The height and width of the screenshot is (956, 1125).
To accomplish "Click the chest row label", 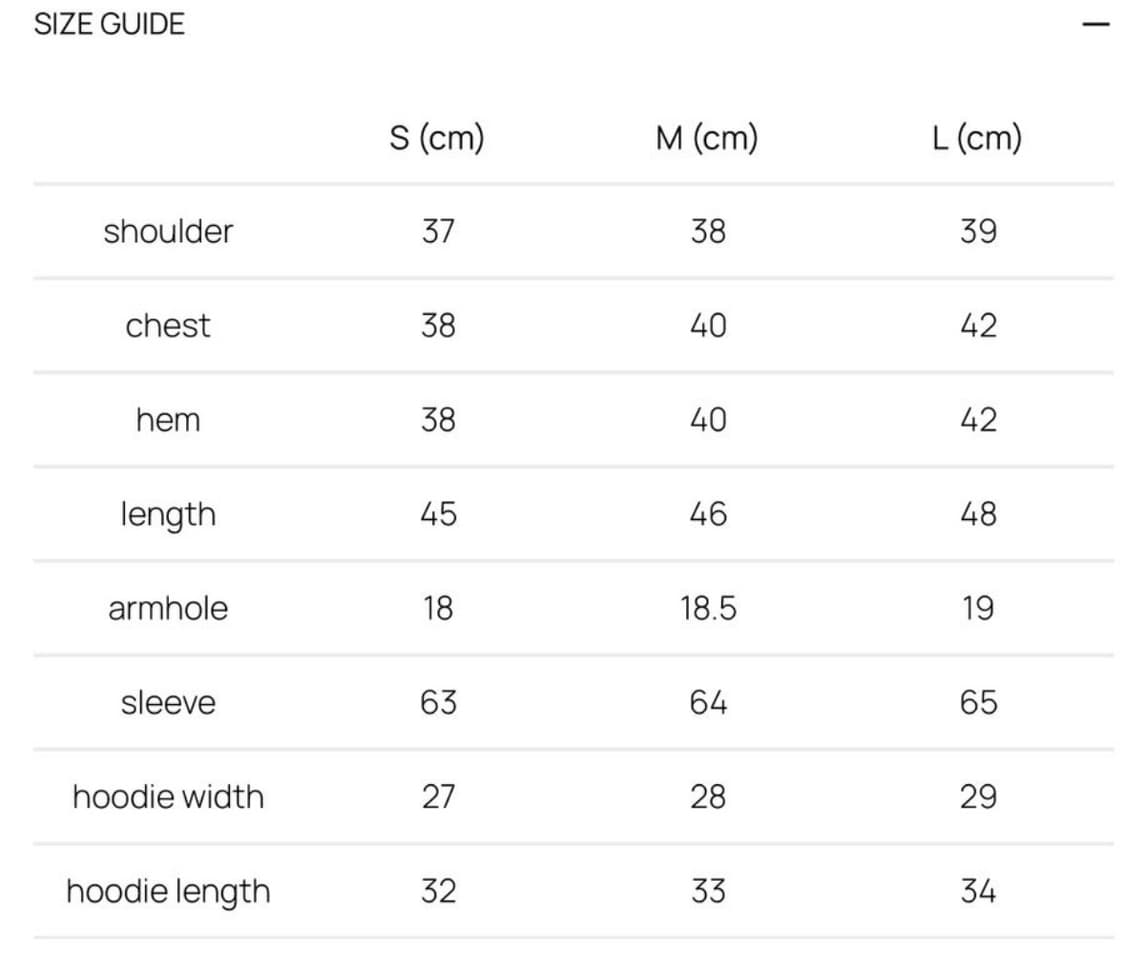I will pyautogui.click(x=168, y=325).
